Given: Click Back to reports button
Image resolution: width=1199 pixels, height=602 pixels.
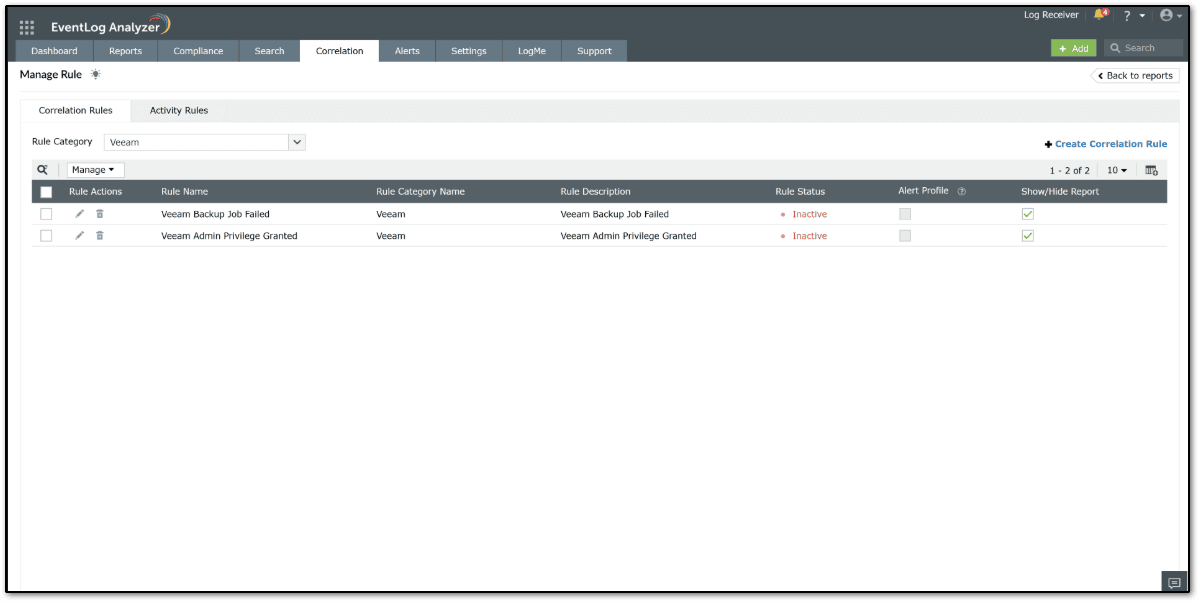Looking at the screenshot, I should pyautogui.click(x=1135, y=76).
